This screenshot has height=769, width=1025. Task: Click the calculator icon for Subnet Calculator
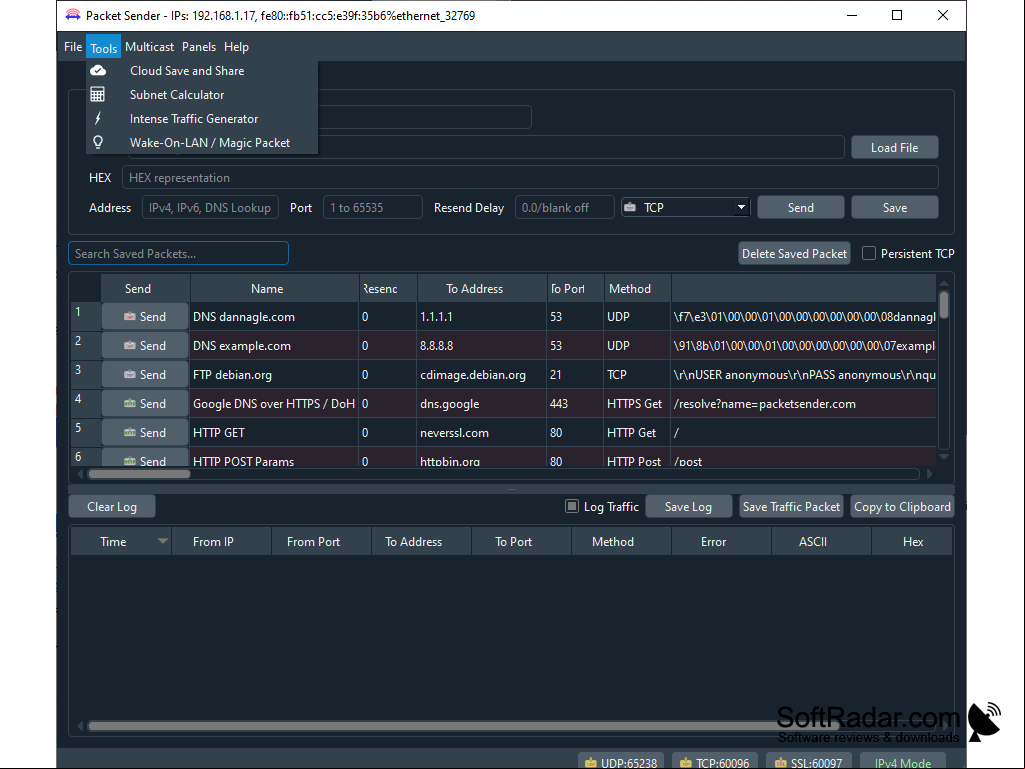[x=97, y=95]
